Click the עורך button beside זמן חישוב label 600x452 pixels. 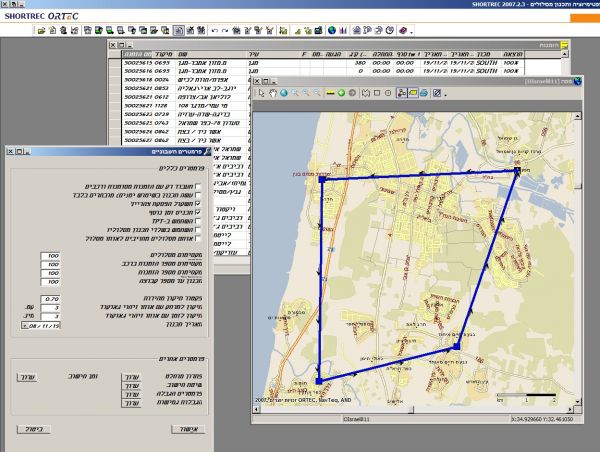(x=27, y=377)
